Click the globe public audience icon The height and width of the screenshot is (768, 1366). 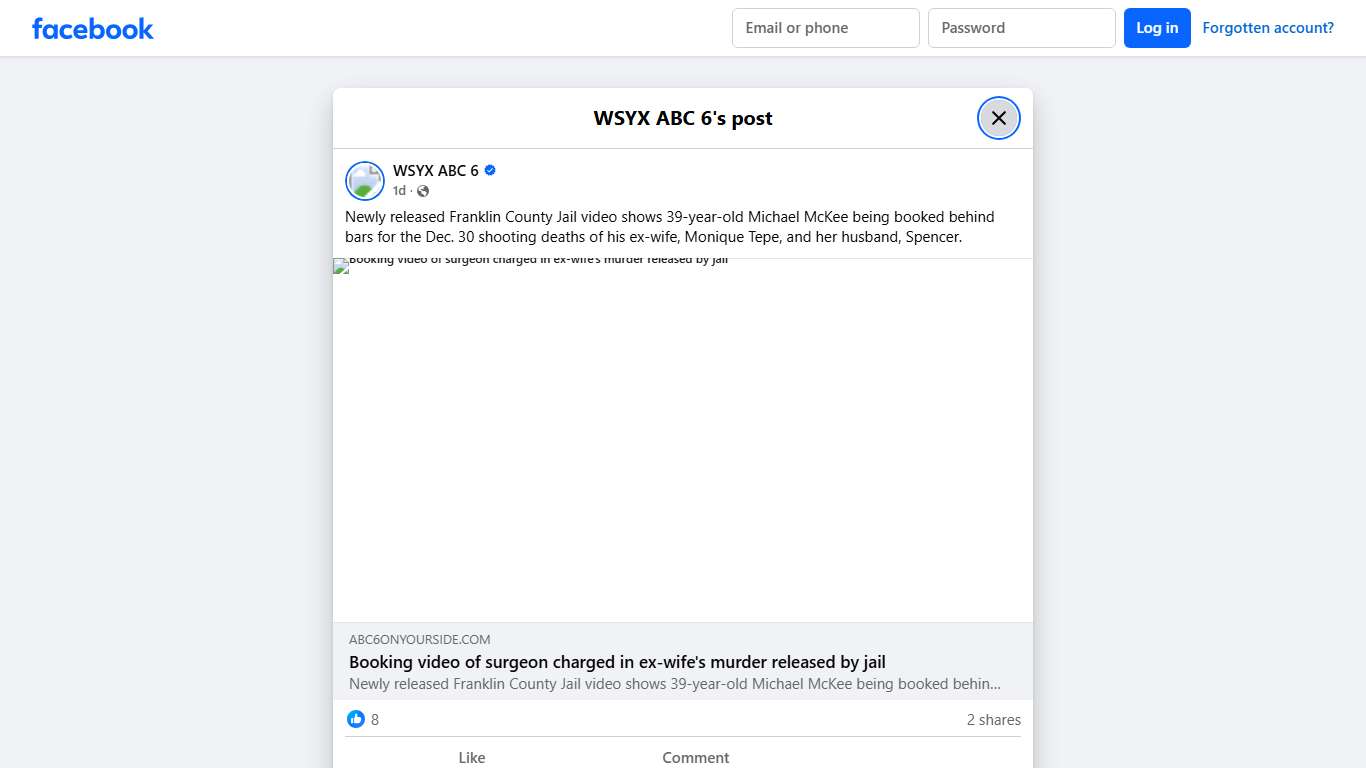coord(423,191)
